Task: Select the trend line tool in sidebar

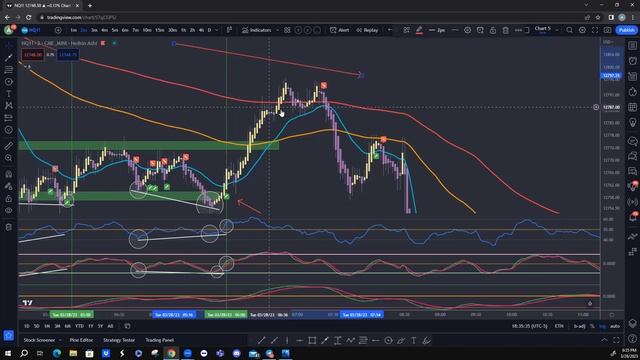Action: click(x=9, y=58)
